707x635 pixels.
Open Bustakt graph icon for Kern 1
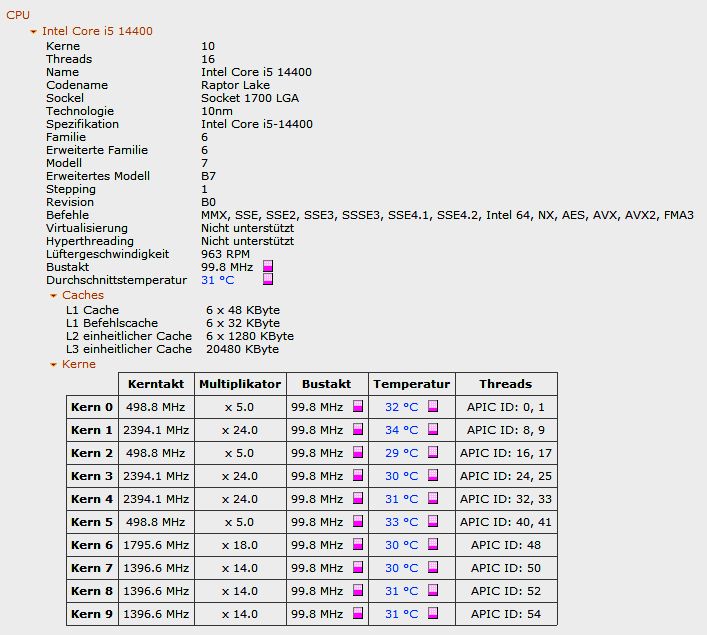click(x=358, y=429)
